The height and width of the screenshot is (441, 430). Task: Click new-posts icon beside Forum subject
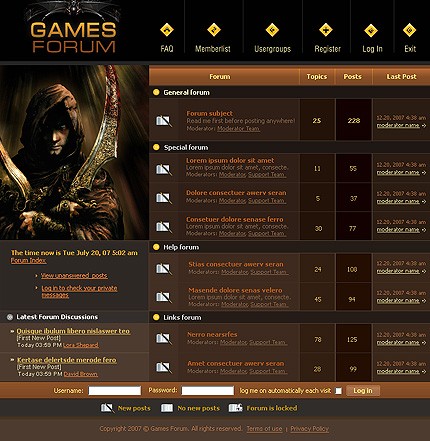click(x=164, y=121)
